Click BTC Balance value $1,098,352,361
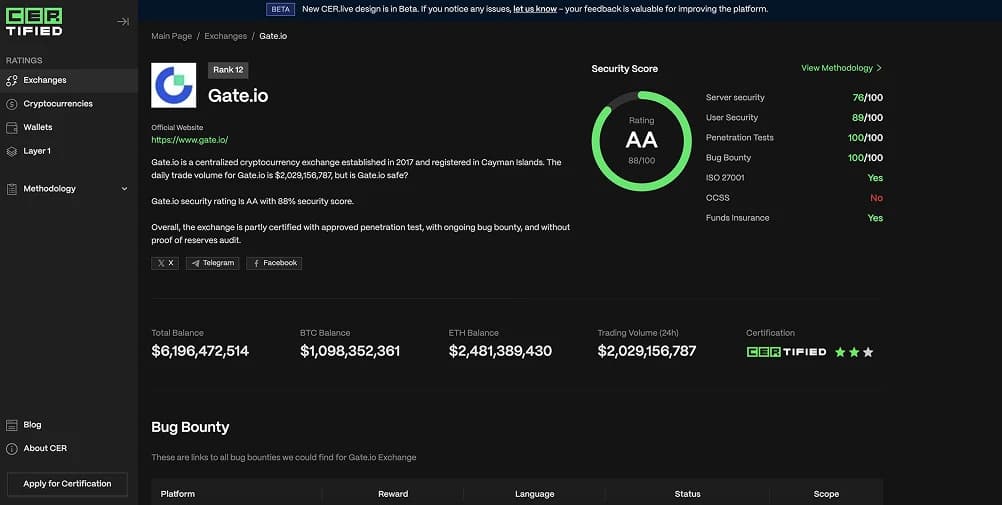Viewport: 1002px width, 505px height. (350, 351)
